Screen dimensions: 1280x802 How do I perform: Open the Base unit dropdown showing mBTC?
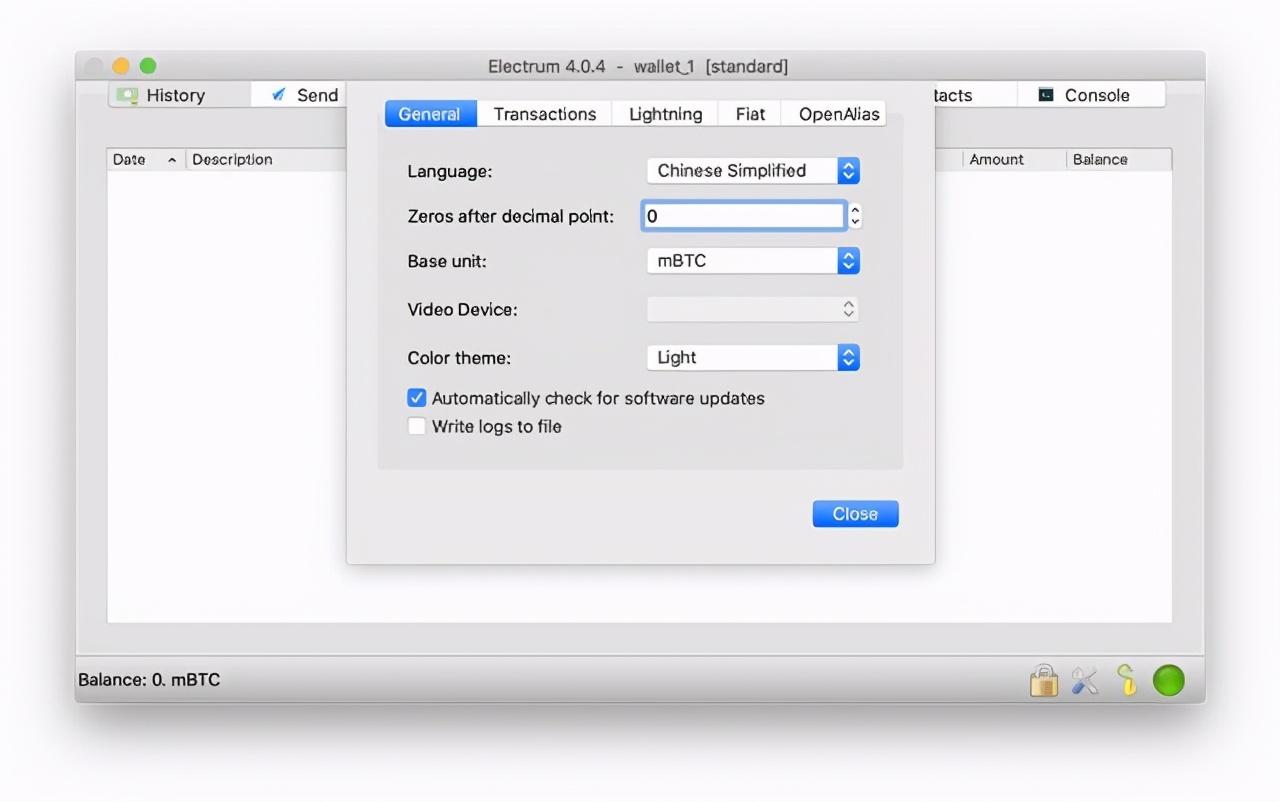point(753,261)
